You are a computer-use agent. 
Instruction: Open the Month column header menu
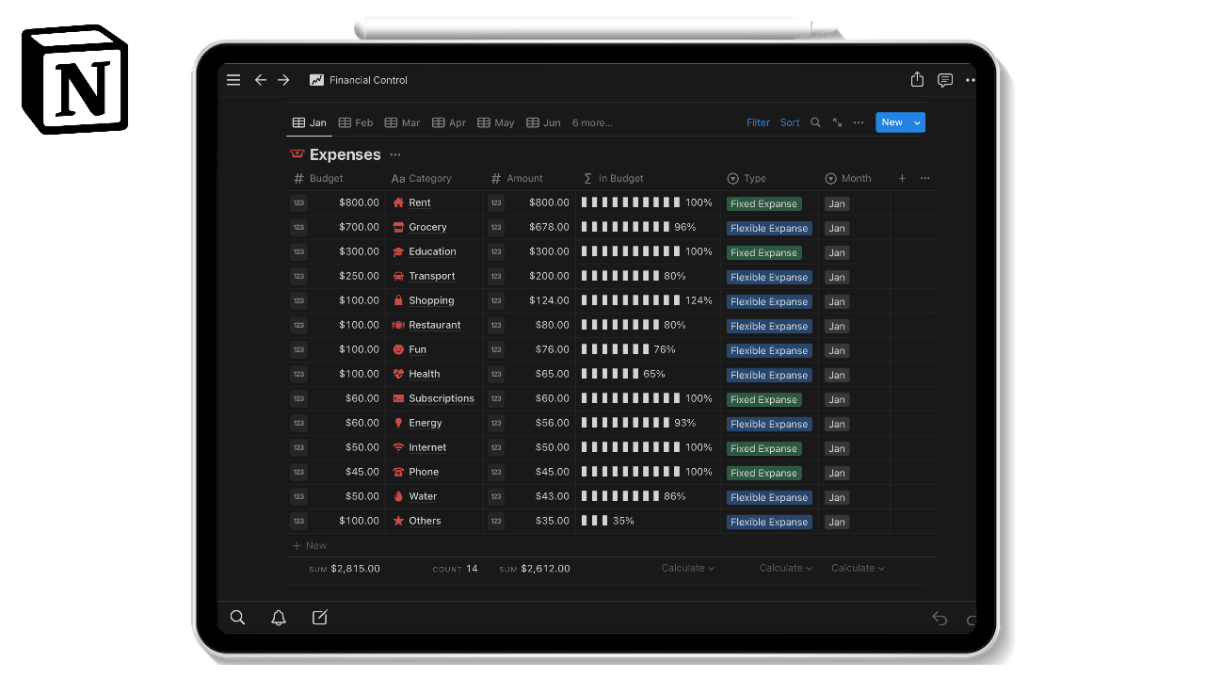click(x=849, y=178)
